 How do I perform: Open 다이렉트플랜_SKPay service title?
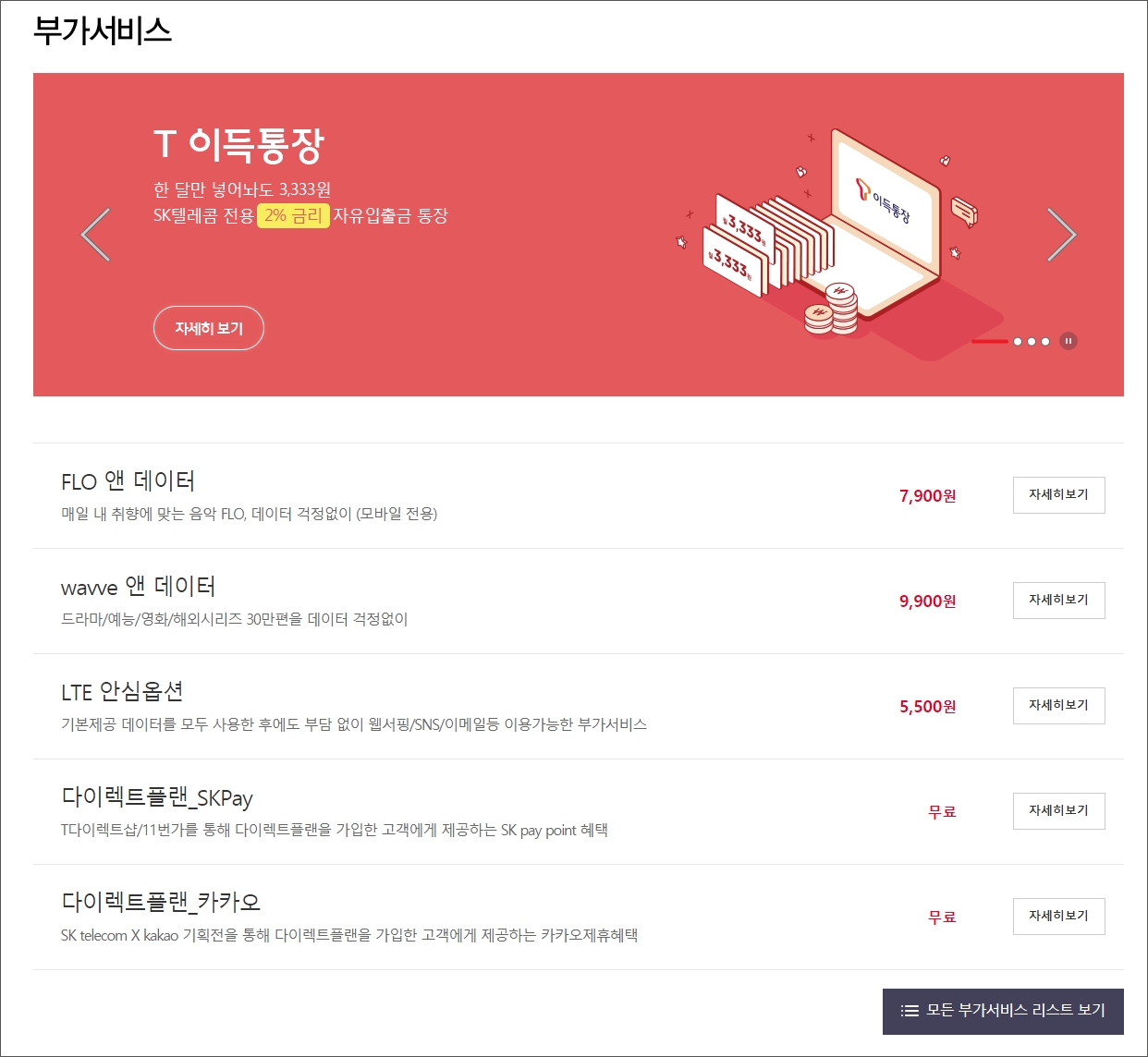[x=157, y=797]
